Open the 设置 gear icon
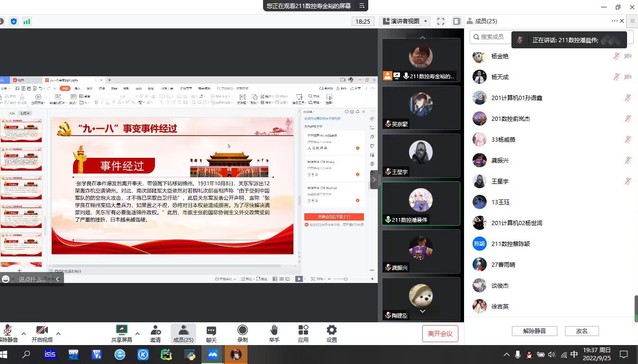Screen dimensions: 638x364 (332, 333)
